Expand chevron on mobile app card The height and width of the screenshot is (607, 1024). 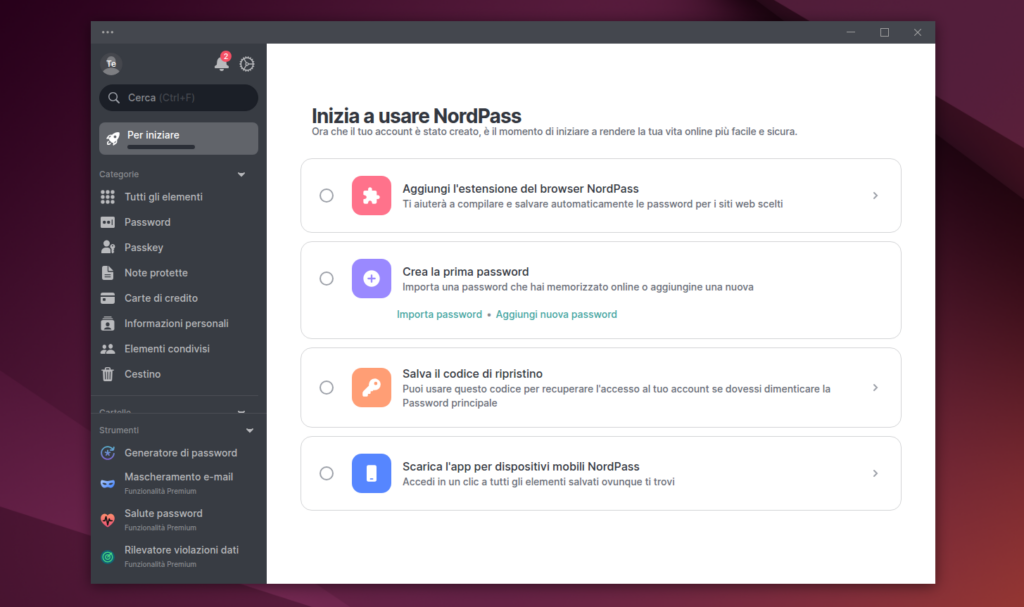(875, 473)
